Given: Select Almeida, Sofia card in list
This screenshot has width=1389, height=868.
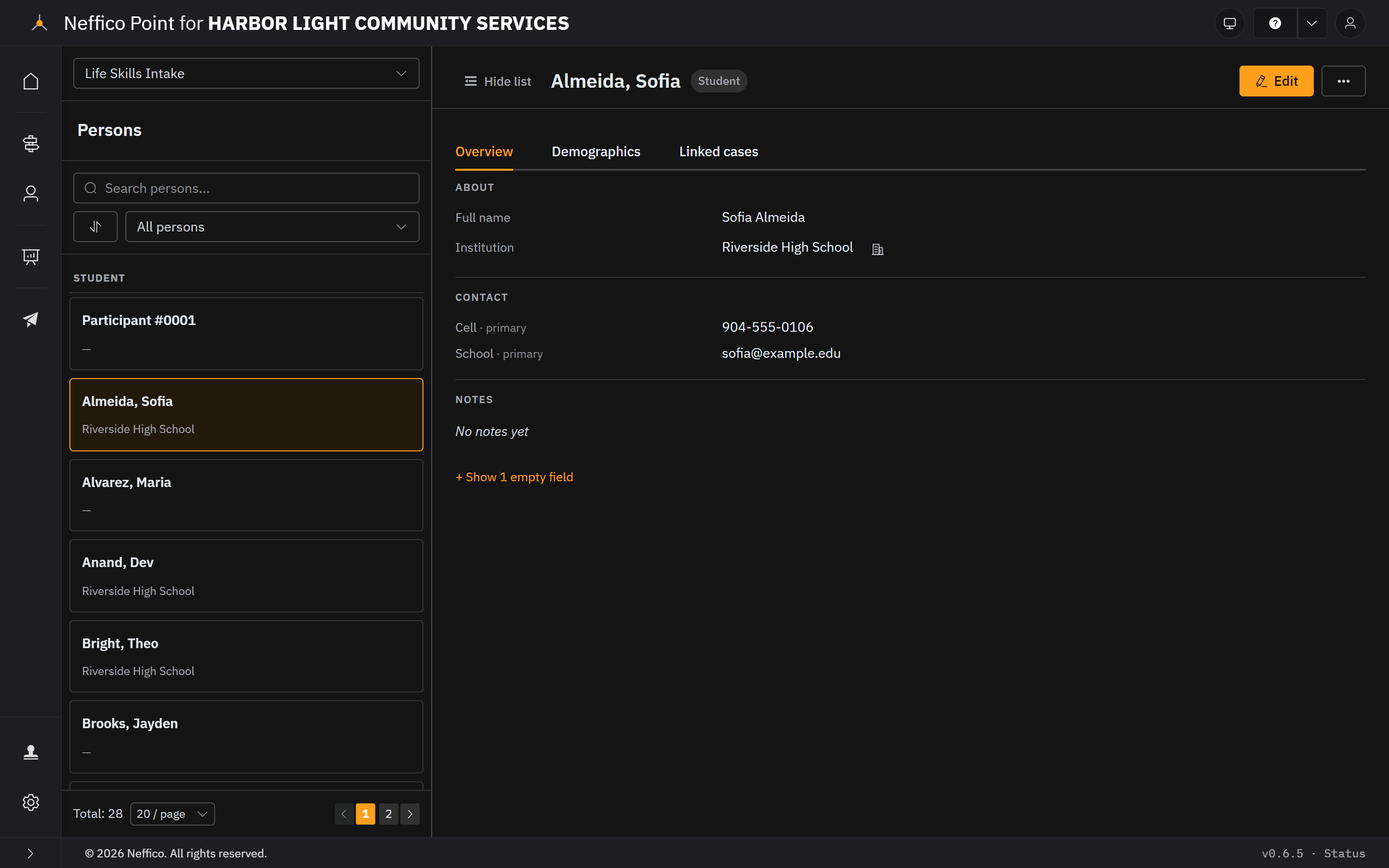Looking at the screenshot, I should coord(246,415).
